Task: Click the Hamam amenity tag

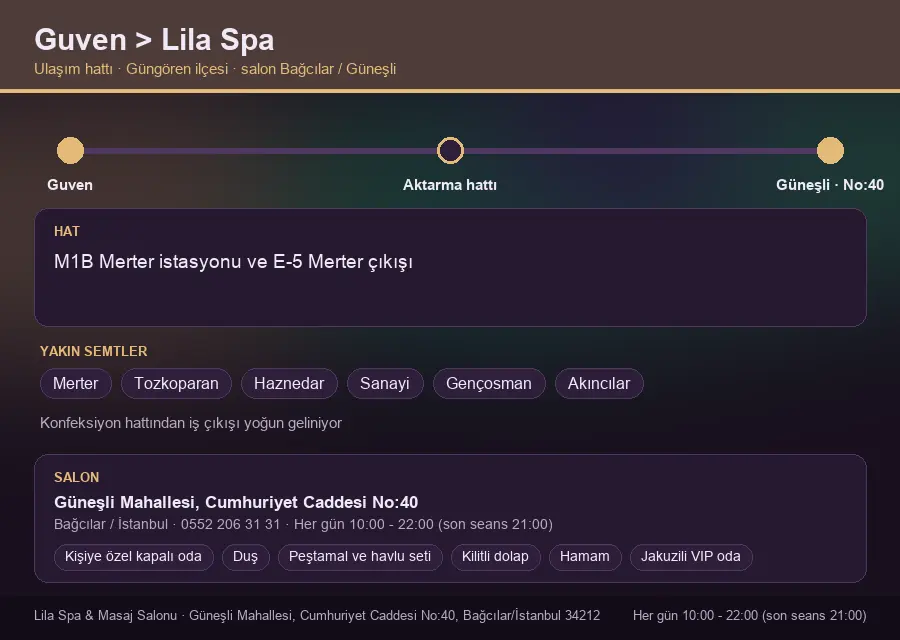Action: 585,557
